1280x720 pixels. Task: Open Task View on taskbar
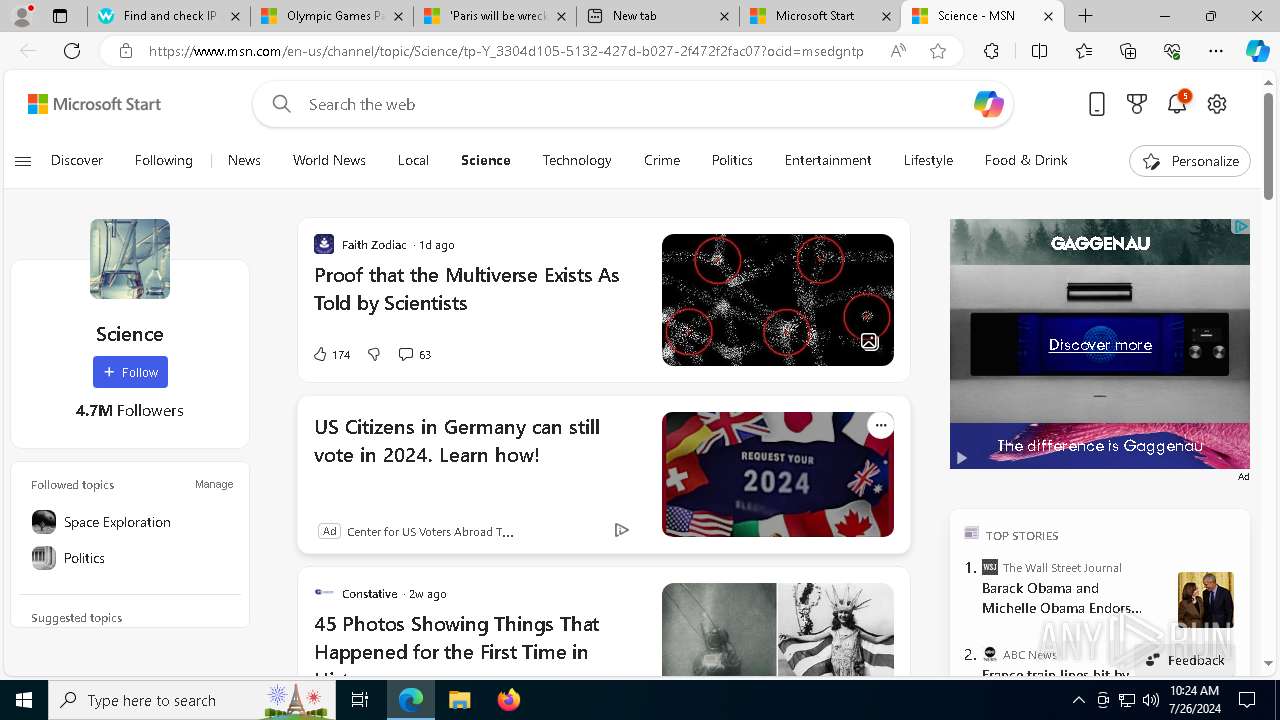(x=361, y=700)
